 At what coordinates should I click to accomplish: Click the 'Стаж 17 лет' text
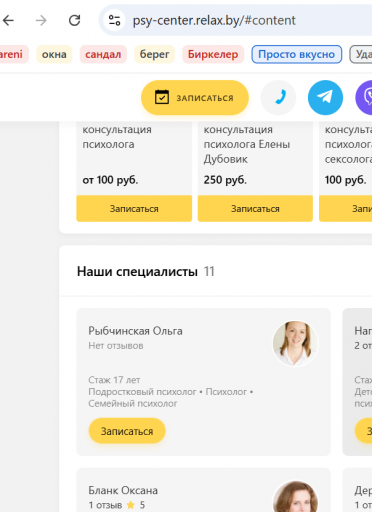114,380
